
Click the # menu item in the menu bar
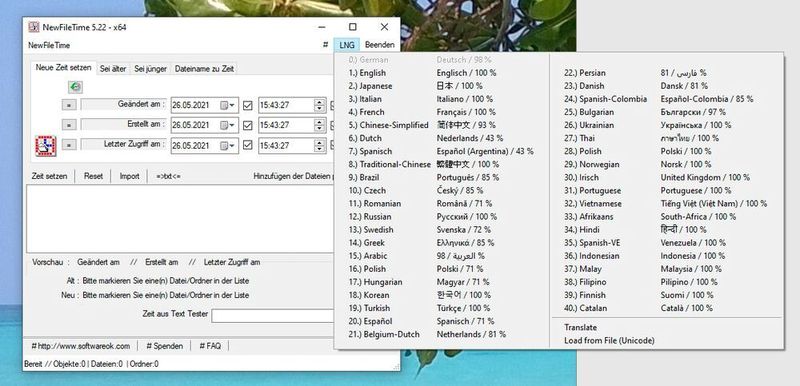325,45
